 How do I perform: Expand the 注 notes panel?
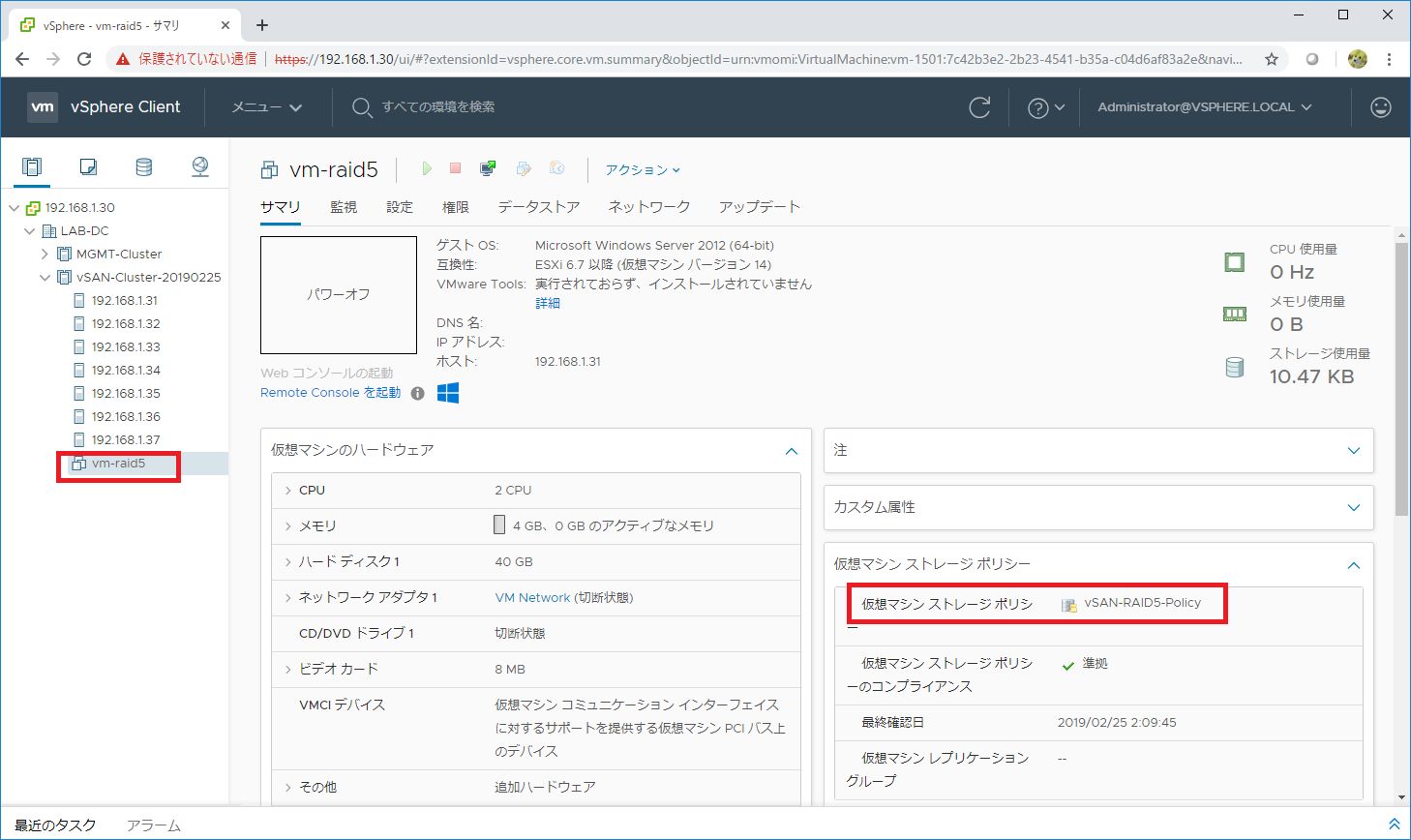click(x=1353, y=451)
